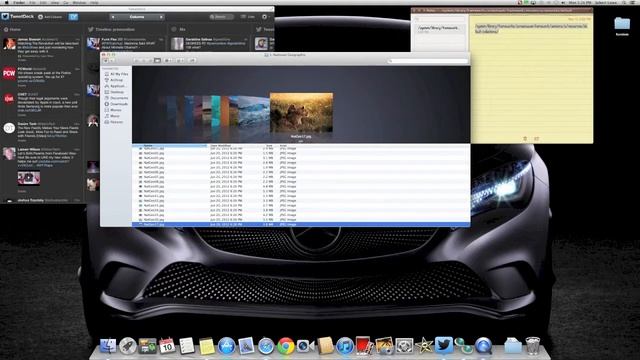Open QuickTime Player from the Dock
The width and height of the screenshot is (640, 360).
pos(483,346)
